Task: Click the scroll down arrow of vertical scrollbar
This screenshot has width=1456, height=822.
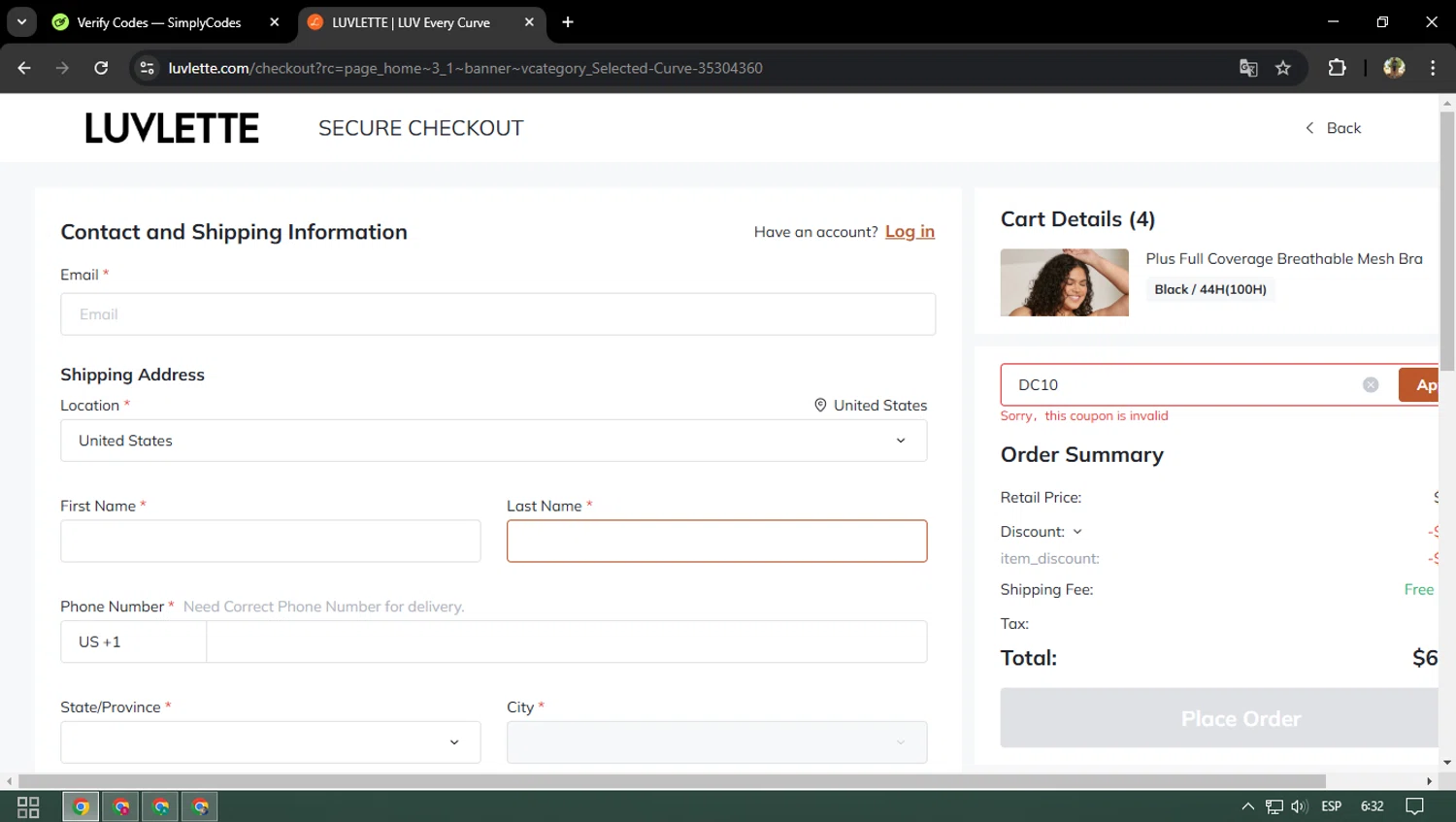Action: pos(1447,763)
